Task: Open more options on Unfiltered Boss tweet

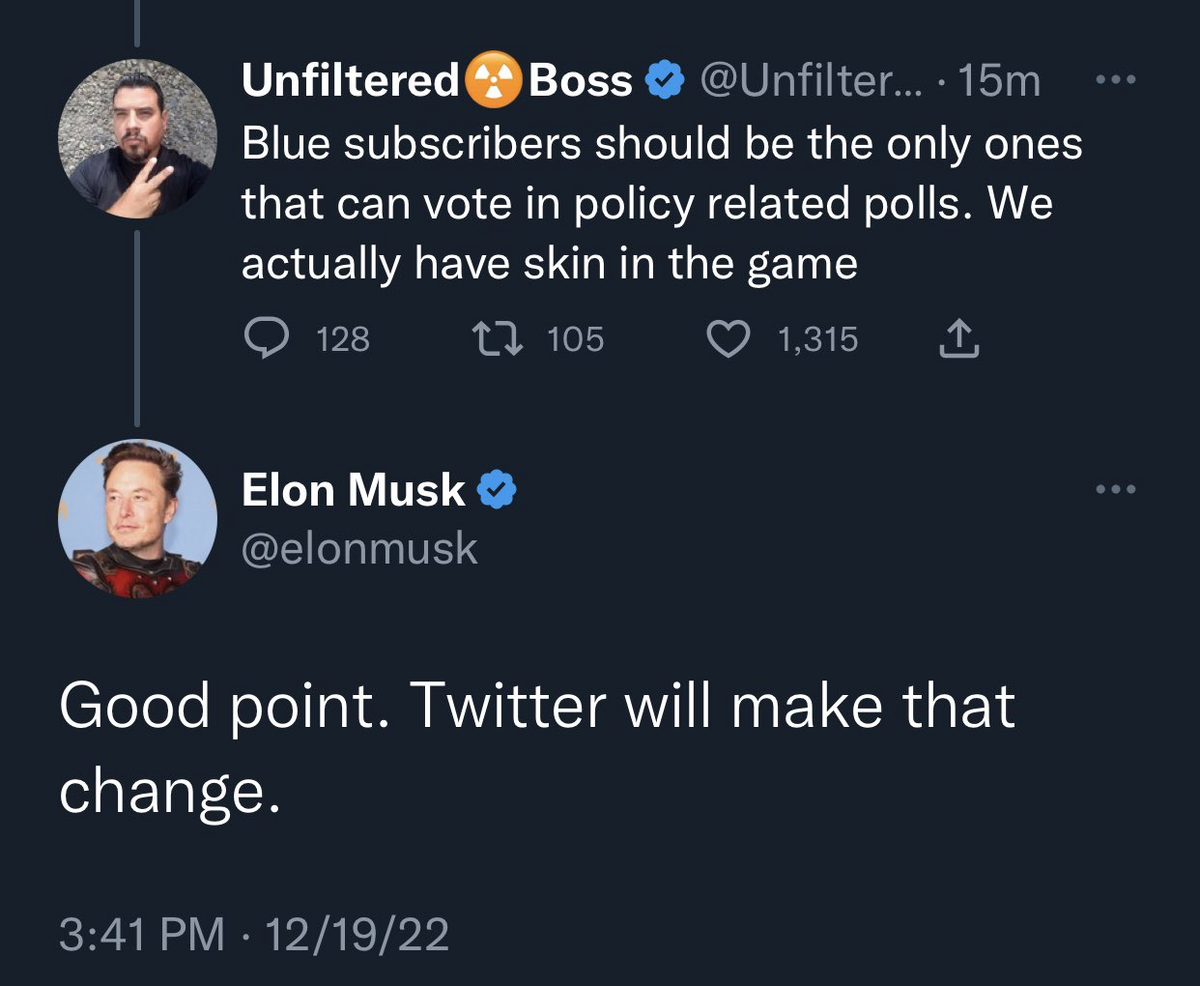Action: [1116, 80]
